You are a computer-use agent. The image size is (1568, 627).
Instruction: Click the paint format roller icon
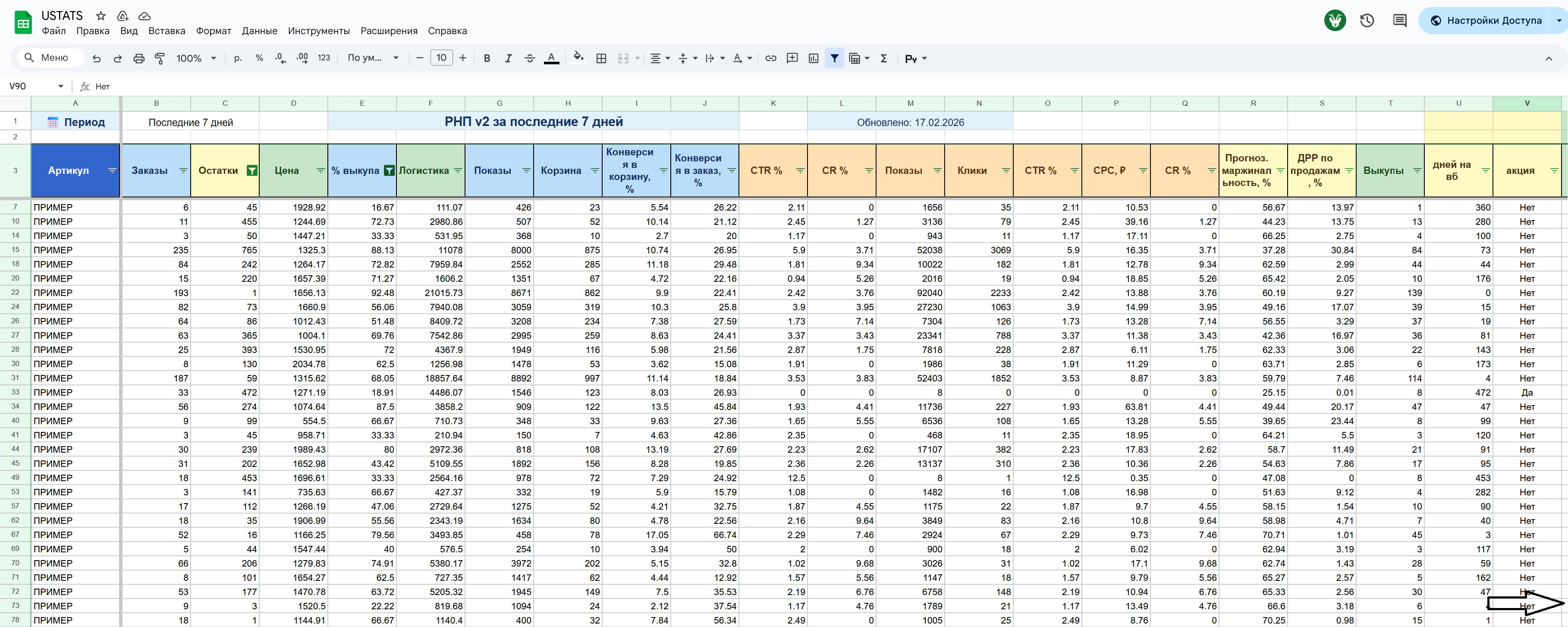(x=160, y=58)
